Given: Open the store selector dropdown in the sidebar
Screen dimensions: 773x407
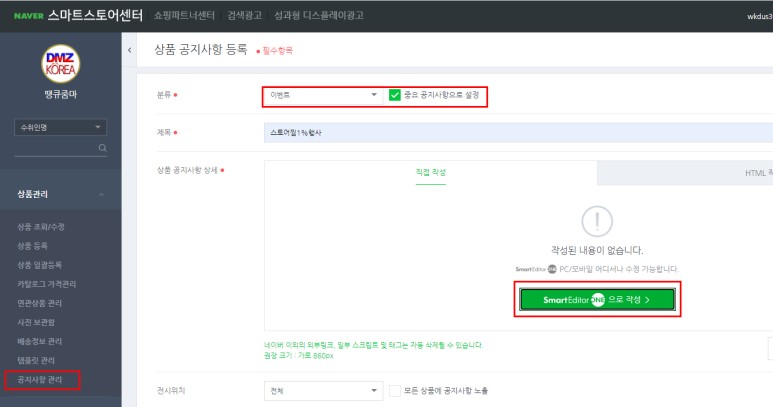Looking at the screenshot, I should click(61, 127).
